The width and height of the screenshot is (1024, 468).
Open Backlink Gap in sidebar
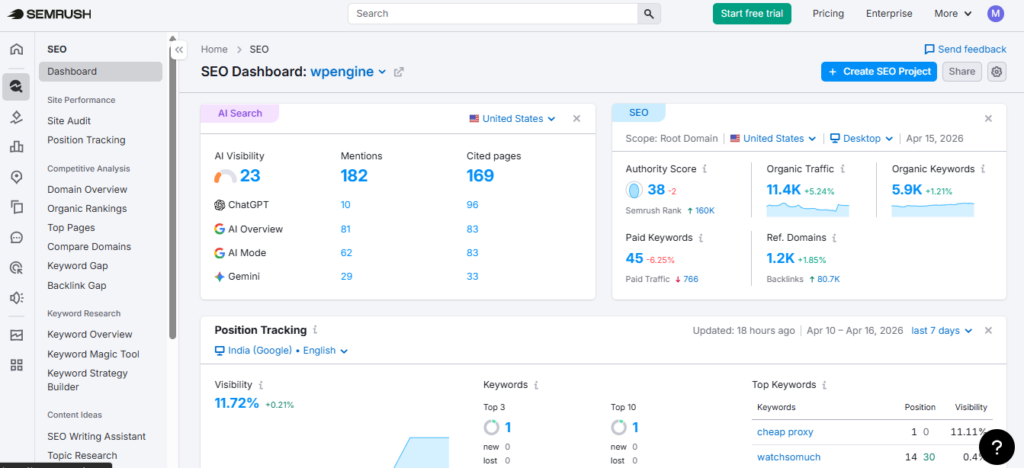76,285
